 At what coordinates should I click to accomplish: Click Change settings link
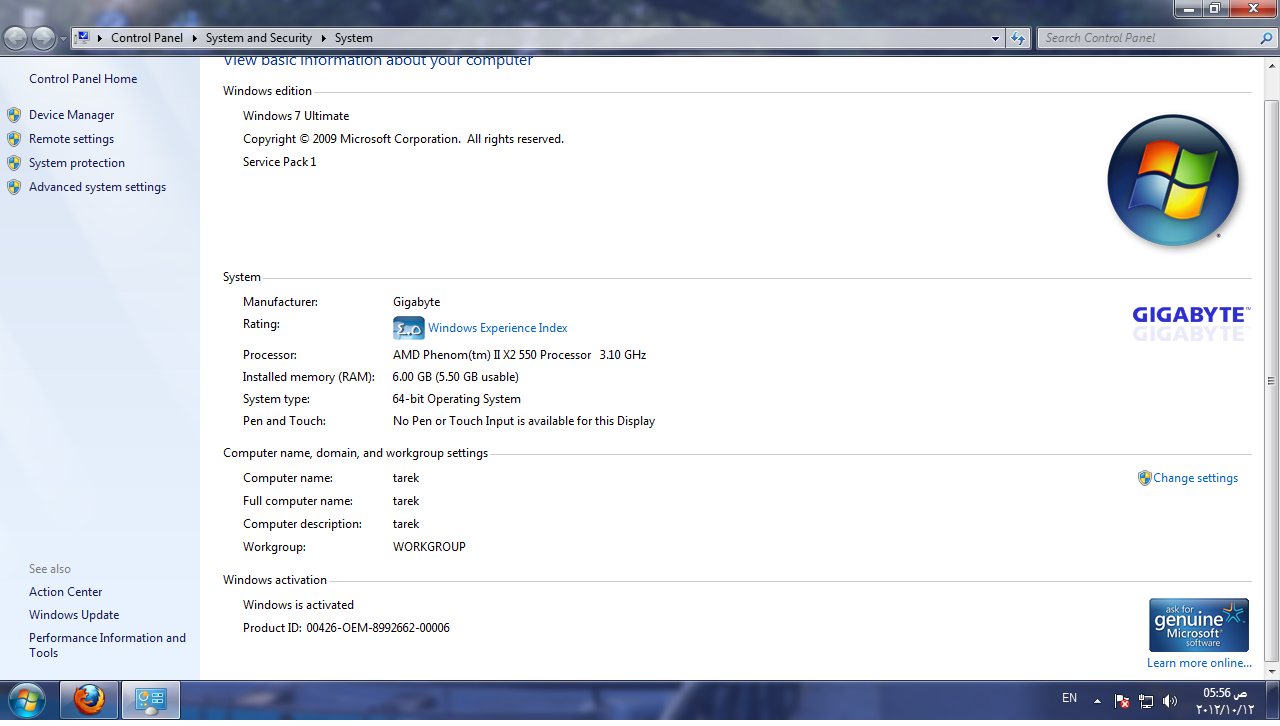(x=1195, y=478)
